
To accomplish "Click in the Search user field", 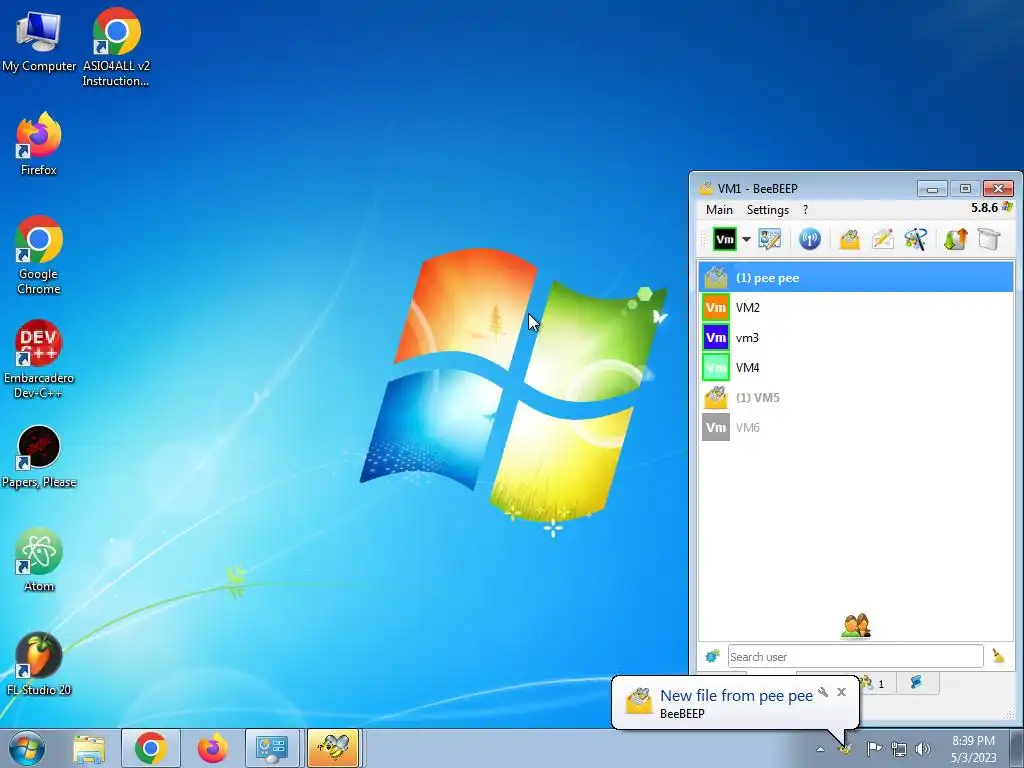I will pyautogui.click(x=856, y=656).
